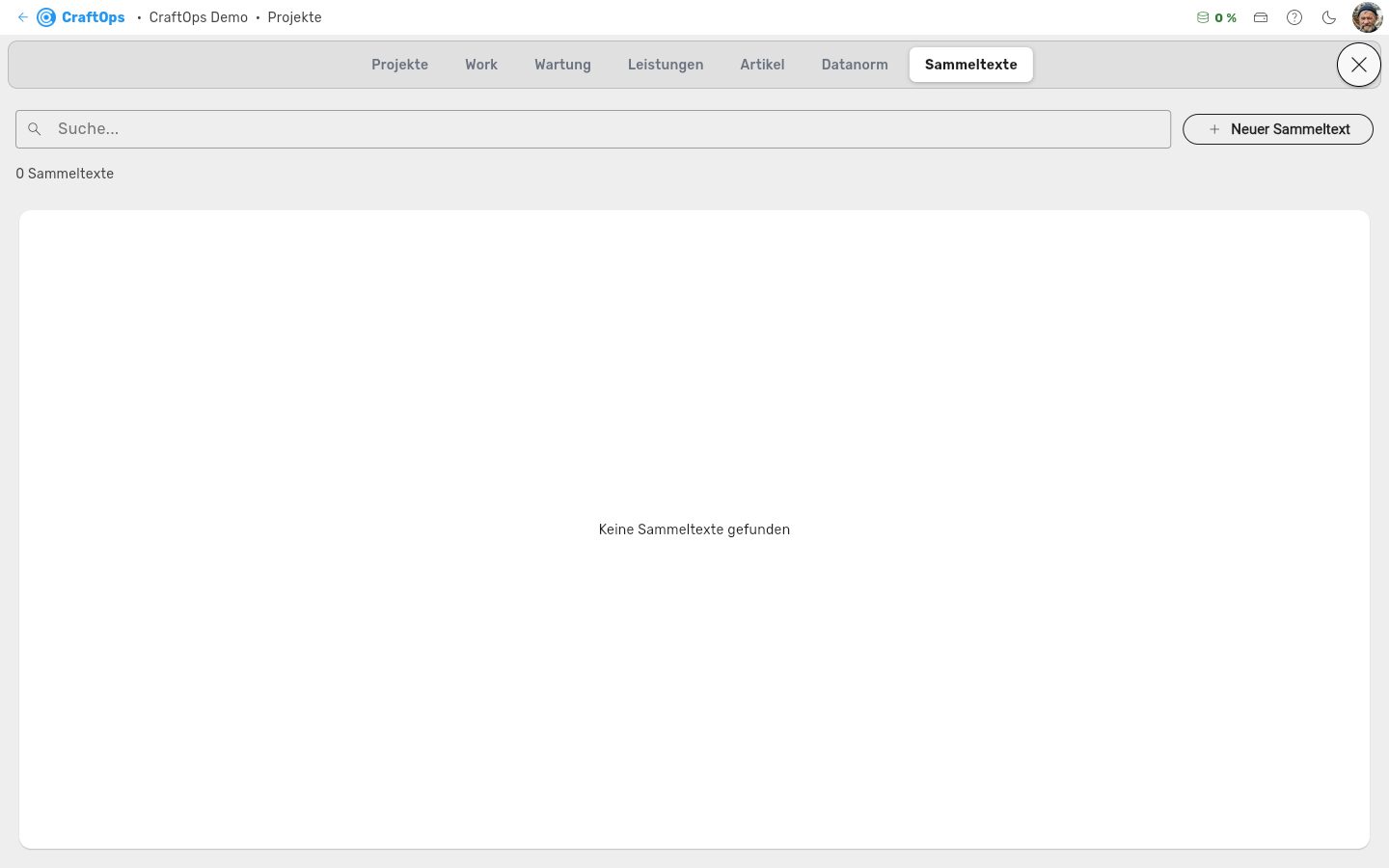
Task: Open the Wartung tab
Action: click(x=562, y=65)
